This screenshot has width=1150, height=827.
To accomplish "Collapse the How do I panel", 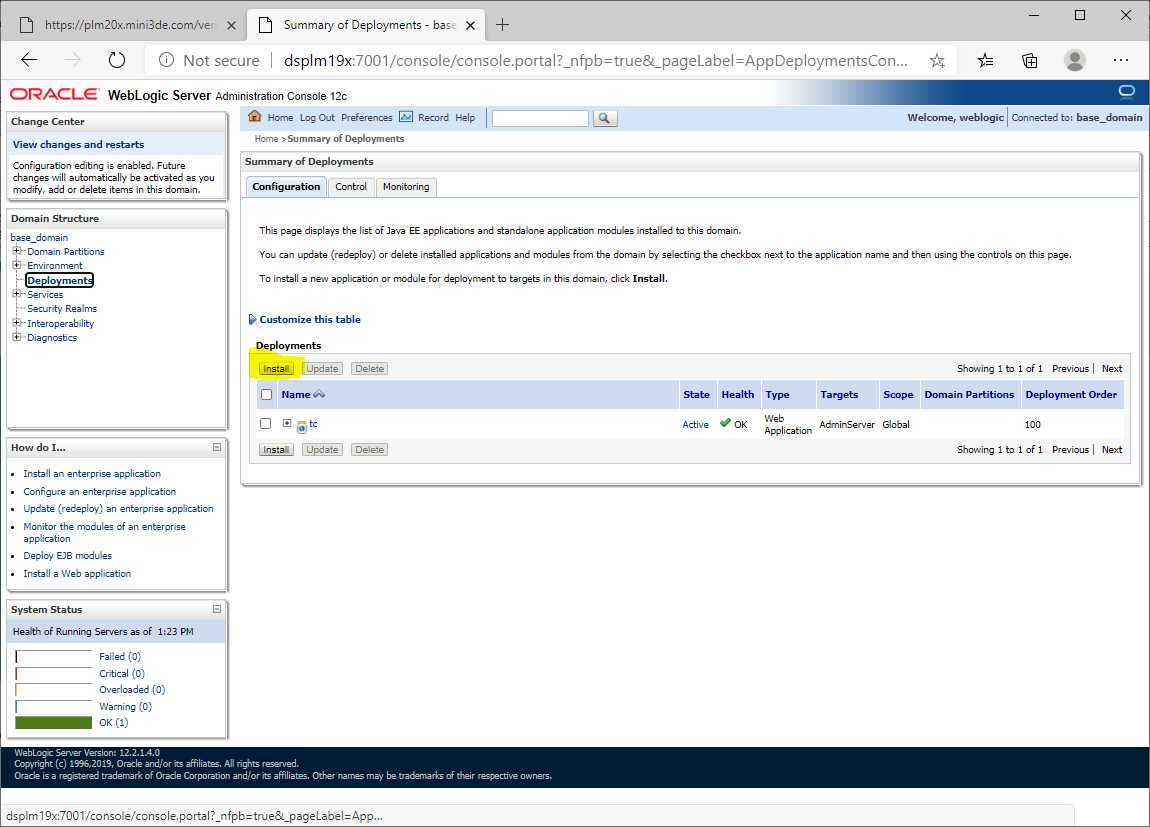I will 217,447.
